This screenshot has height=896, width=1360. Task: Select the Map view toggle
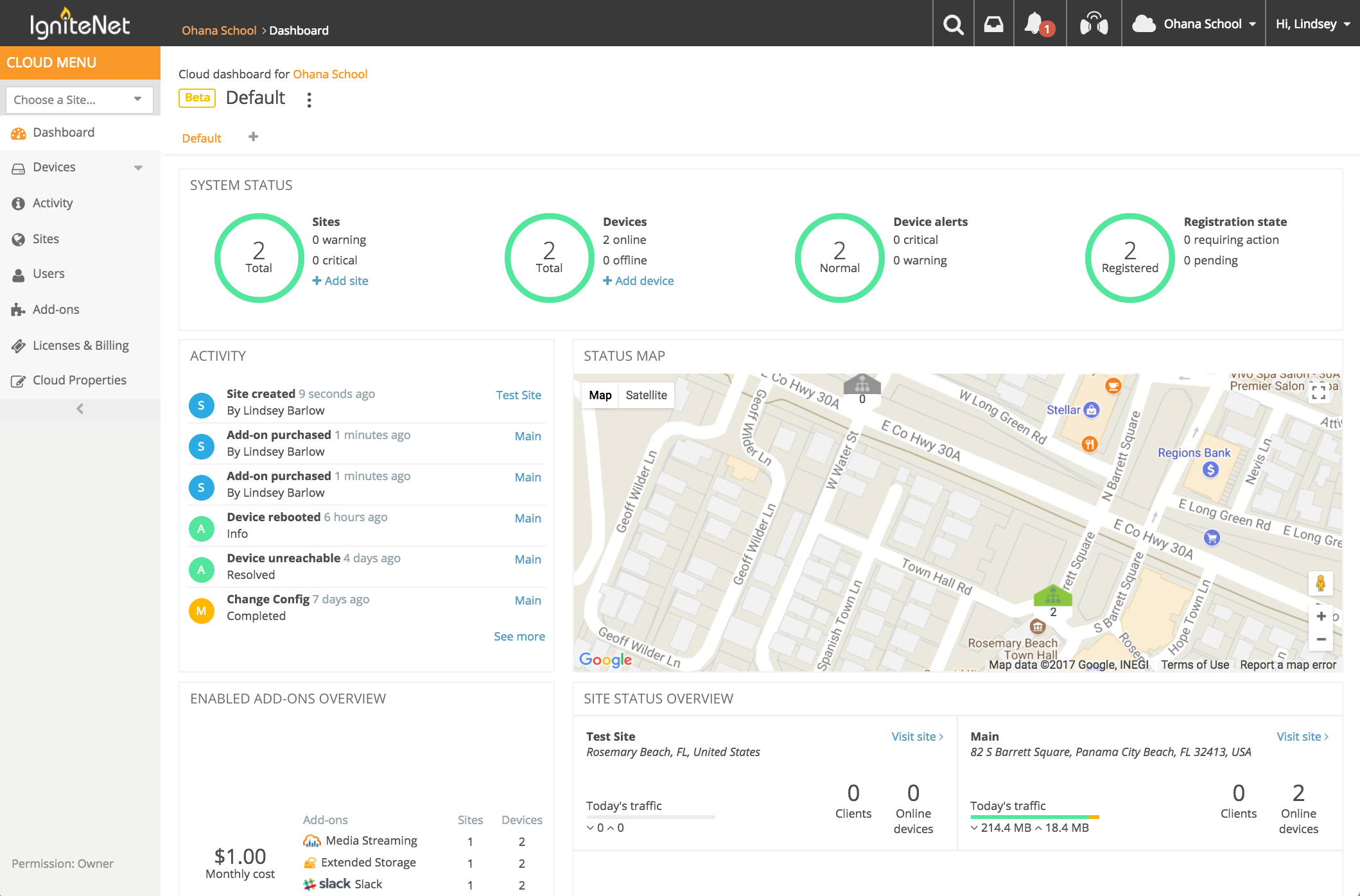(600, 395)
